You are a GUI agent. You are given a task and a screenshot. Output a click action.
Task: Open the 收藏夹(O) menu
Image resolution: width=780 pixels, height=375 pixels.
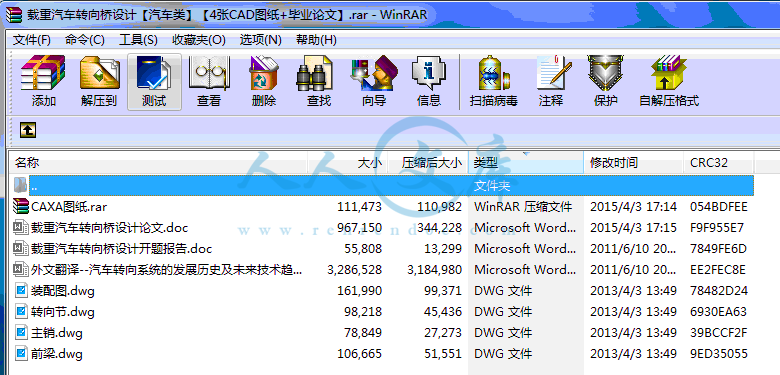(199, 40)
